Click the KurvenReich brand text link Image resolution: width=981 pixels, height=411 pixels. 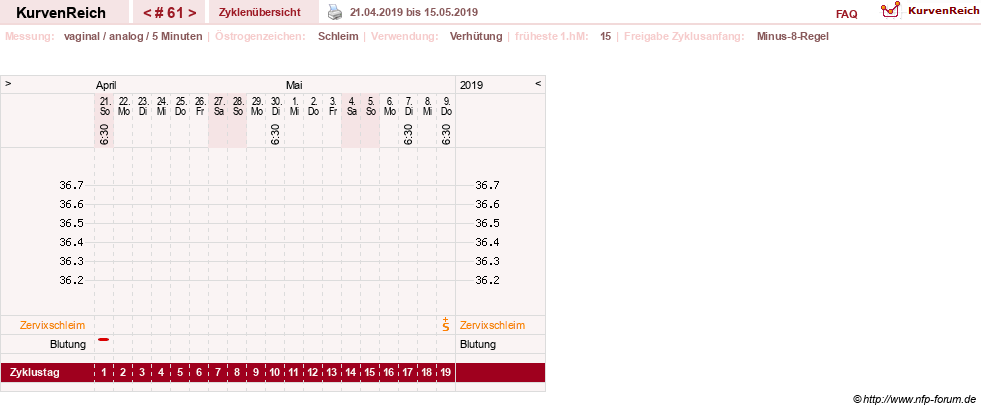pyautogui.click(x=943, y=11)
